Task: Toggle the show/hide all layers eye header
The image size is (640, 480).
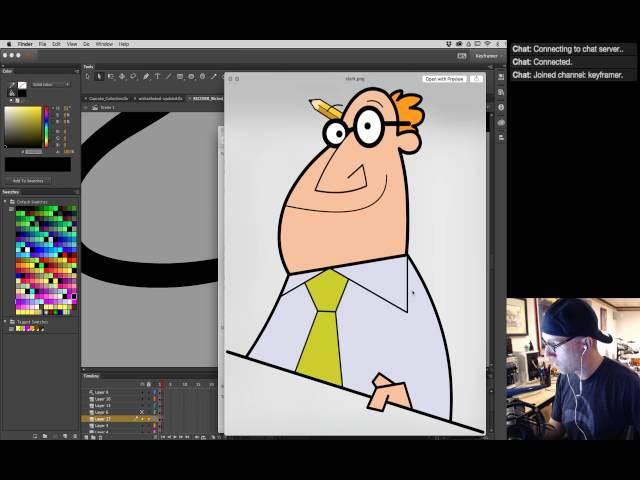Action: 142,384
